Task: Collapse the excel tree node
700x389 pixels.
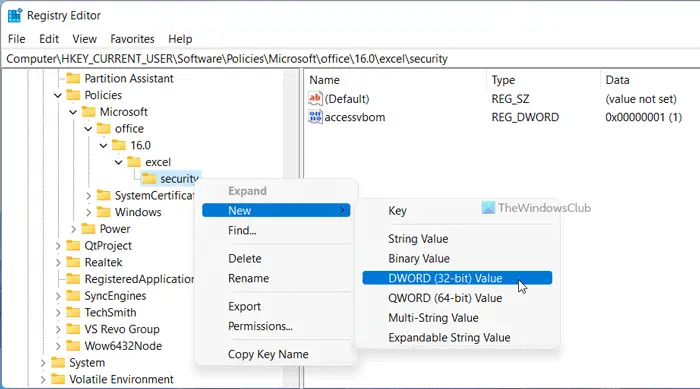Action: pos(119,162)
